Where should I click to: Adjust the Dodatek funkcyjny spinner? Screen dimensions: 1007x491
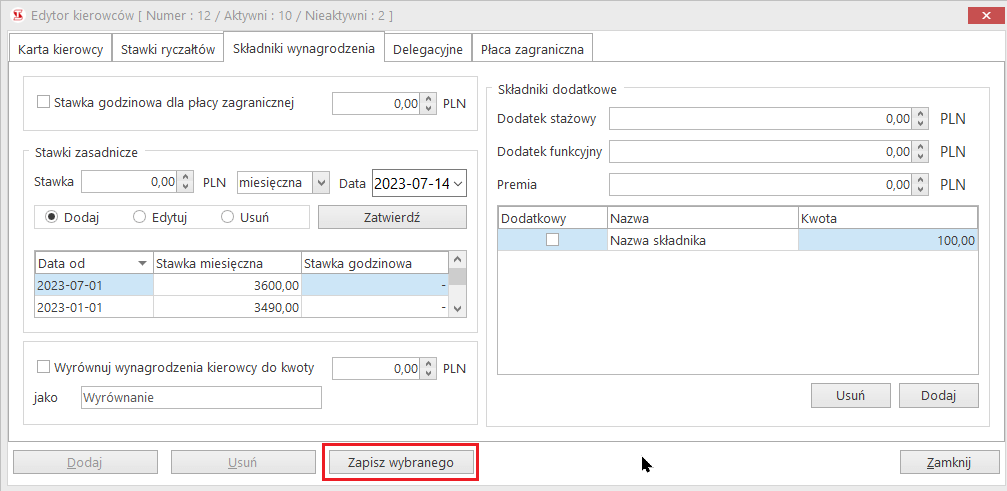(x=921, y=151)
